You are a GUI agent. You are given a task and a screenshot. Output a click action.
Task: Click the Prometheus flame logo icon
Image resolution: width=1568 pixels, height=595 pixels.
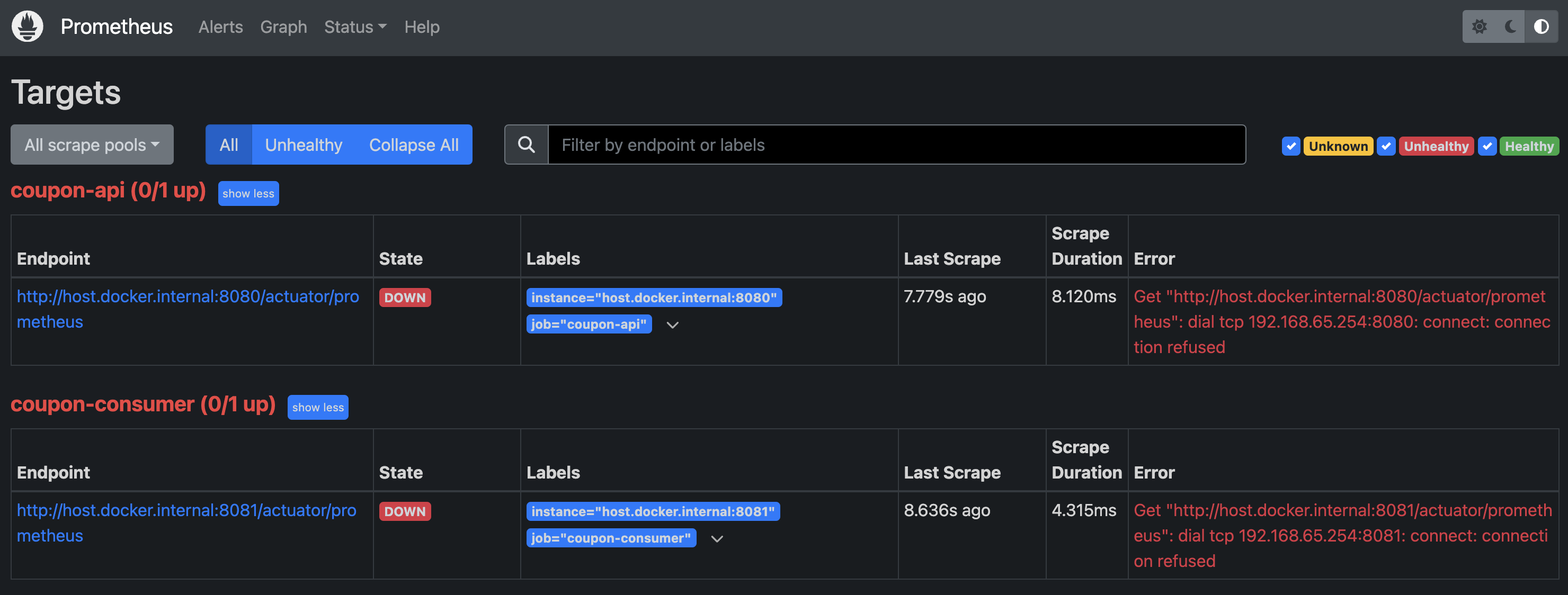pos(28,27)
